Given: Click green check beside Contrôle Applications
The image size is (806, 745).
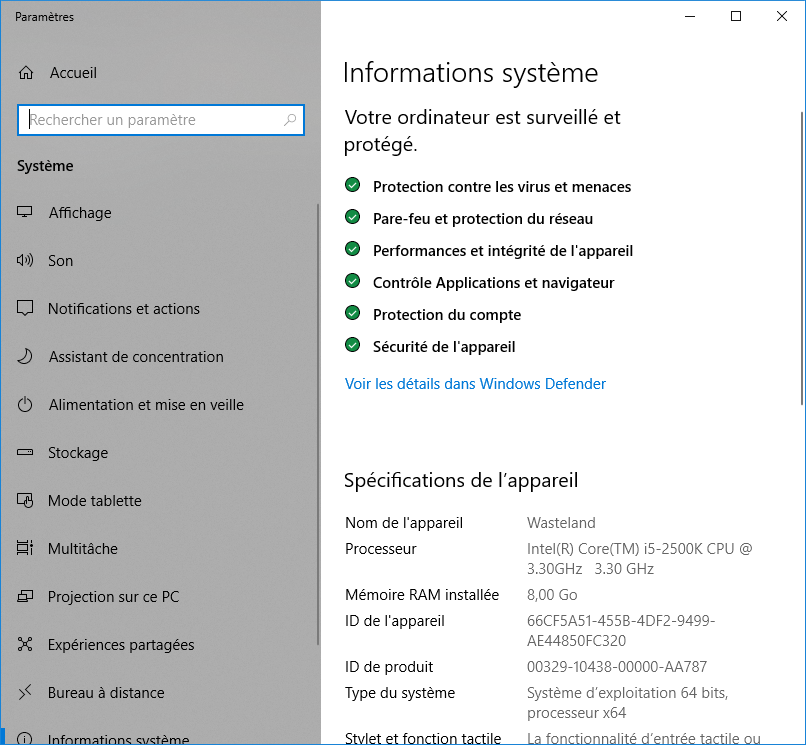Looking at the screenshot, I should (353, 281).
